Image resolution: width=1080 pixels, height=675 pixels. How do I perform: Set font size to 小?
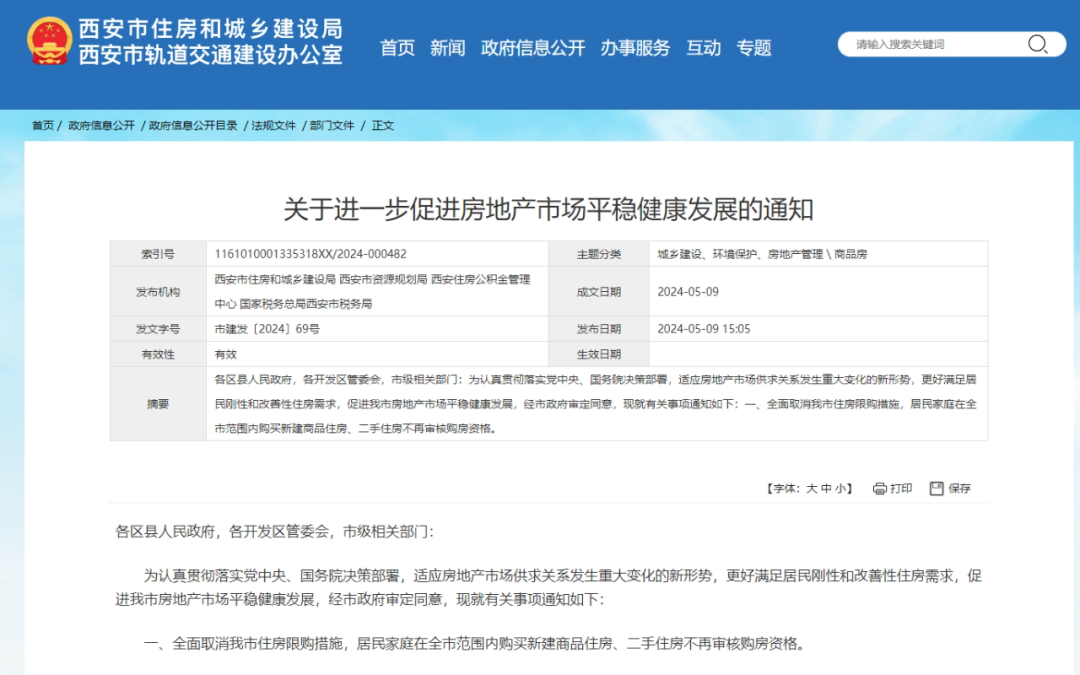(x=841, y=489)
